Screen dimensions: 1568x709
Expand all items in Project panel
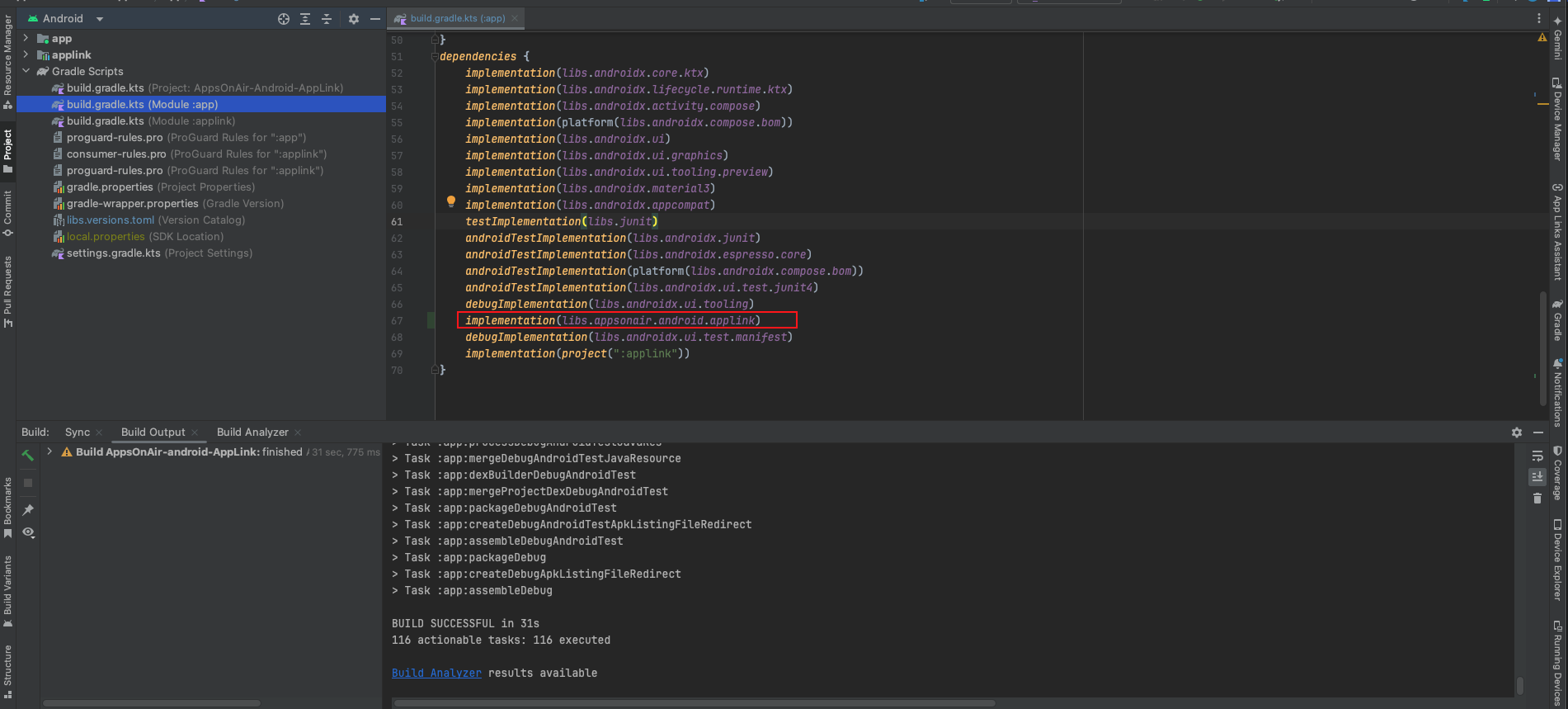pyautogui.click(x=305, y=18)
